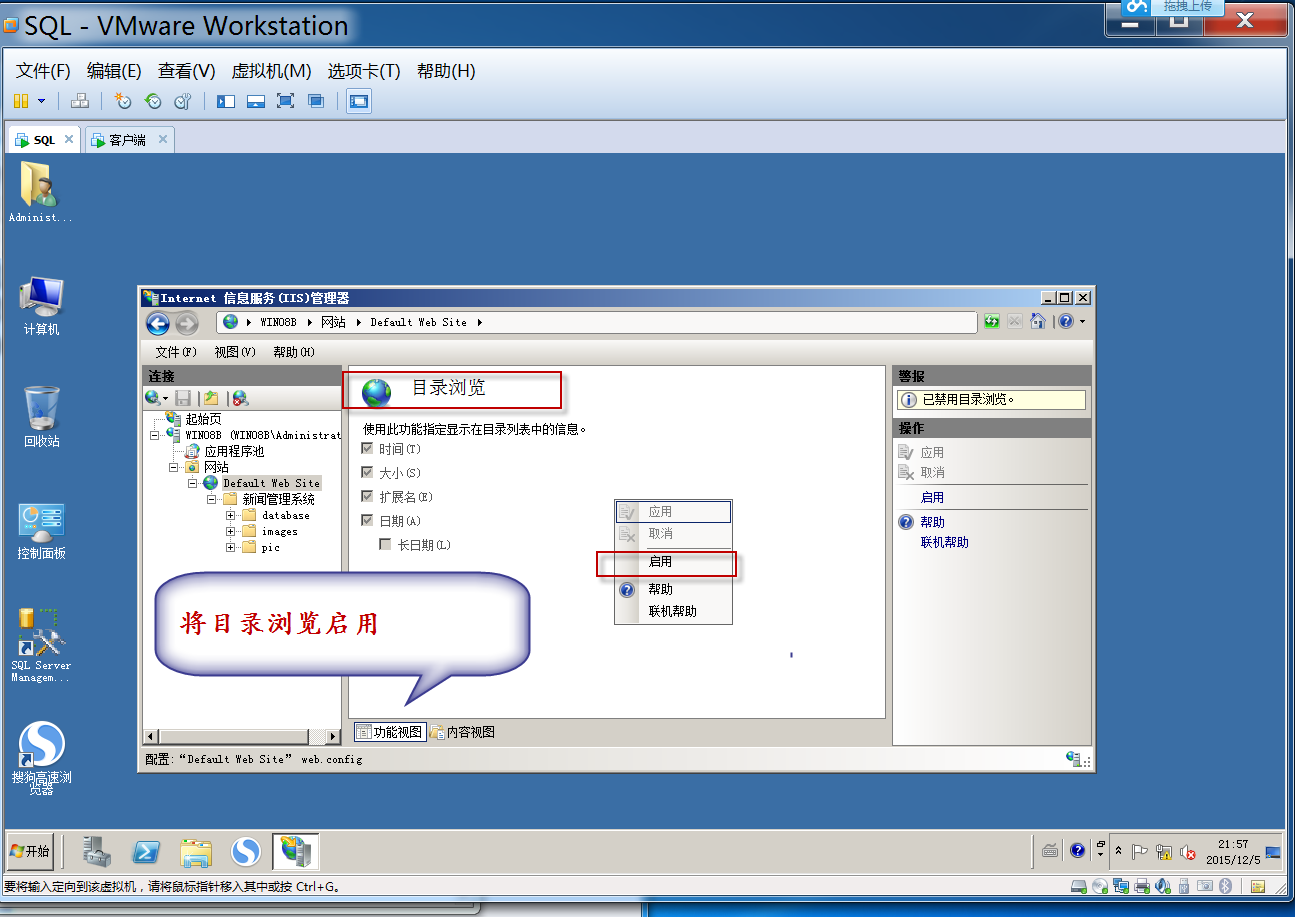Select the images folder in tree
The width and height of the screenshot is (1295, 917).
(x=279, y=532)
